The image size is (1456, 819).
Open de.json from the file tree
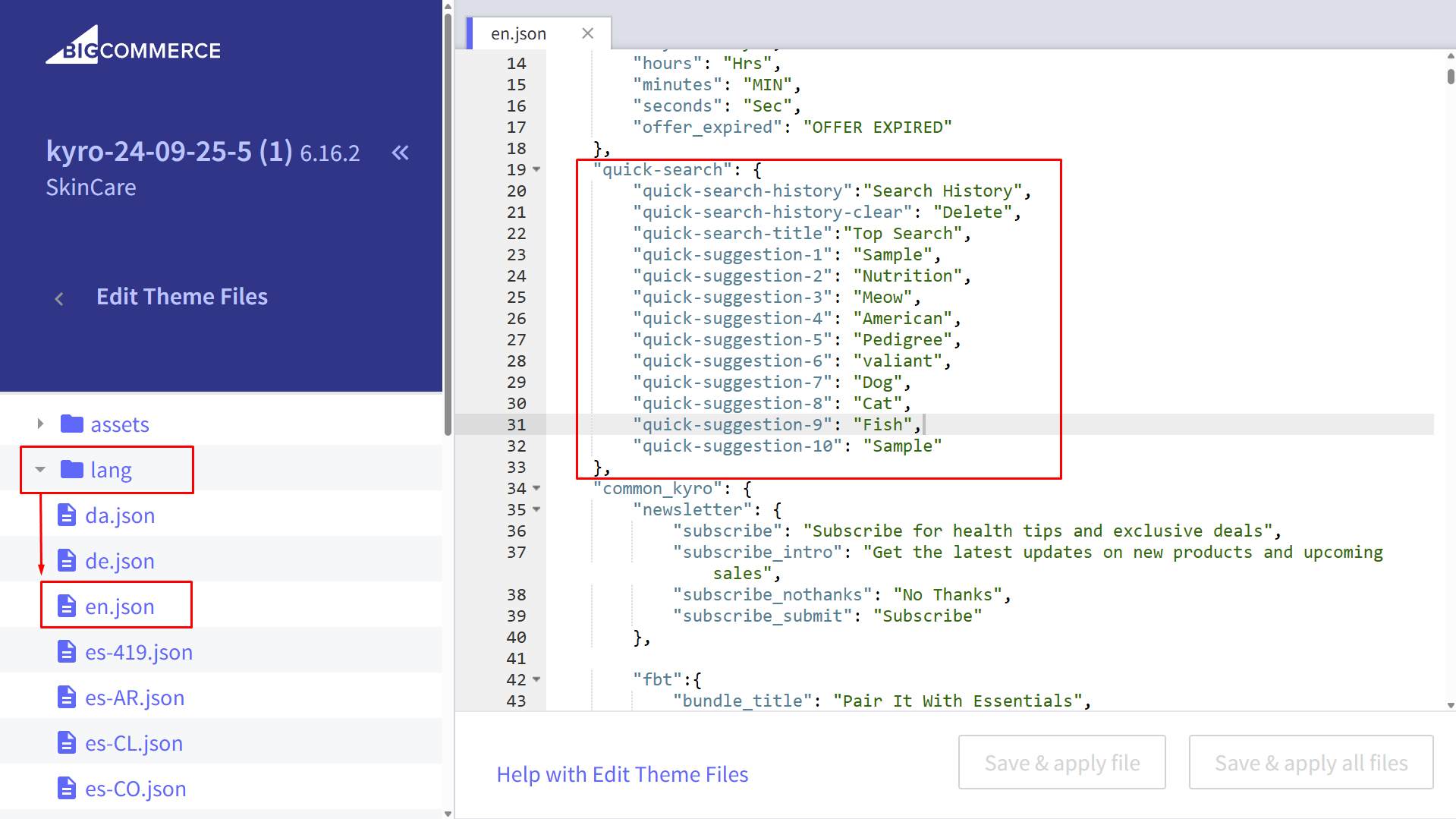click(119, 561)
